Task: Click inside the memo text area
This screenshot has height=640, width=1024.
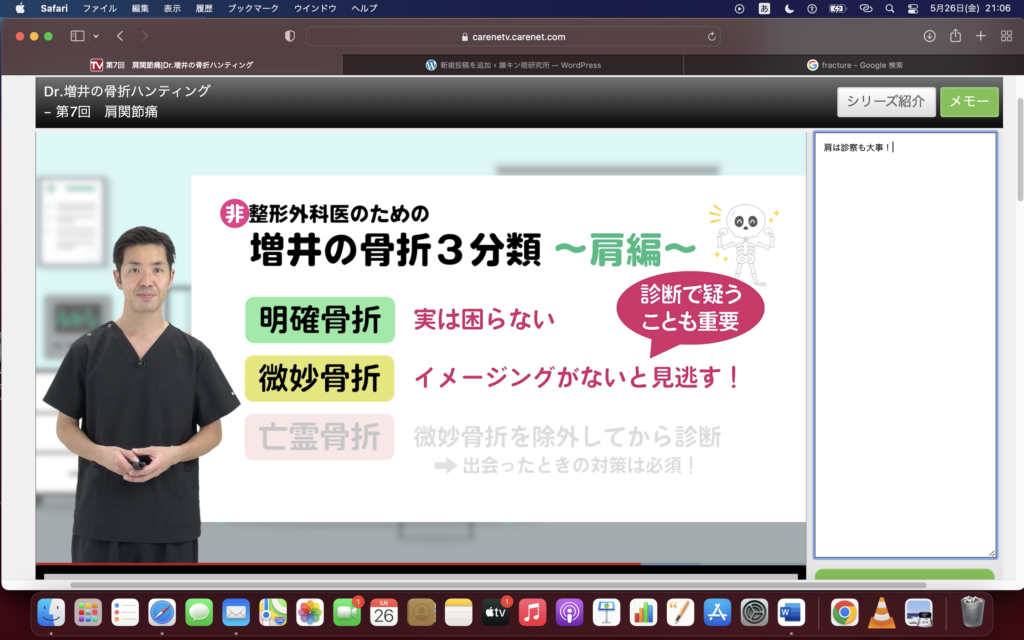Action: pyautogui.click(x=904, y=350)
